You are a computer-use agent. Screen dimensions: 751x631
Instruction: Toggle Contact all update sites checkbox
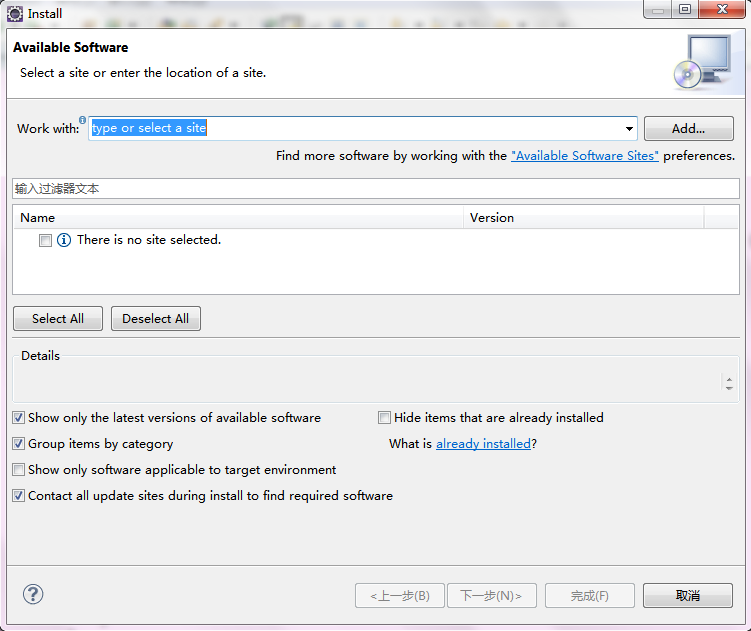[x=19, y=495]
